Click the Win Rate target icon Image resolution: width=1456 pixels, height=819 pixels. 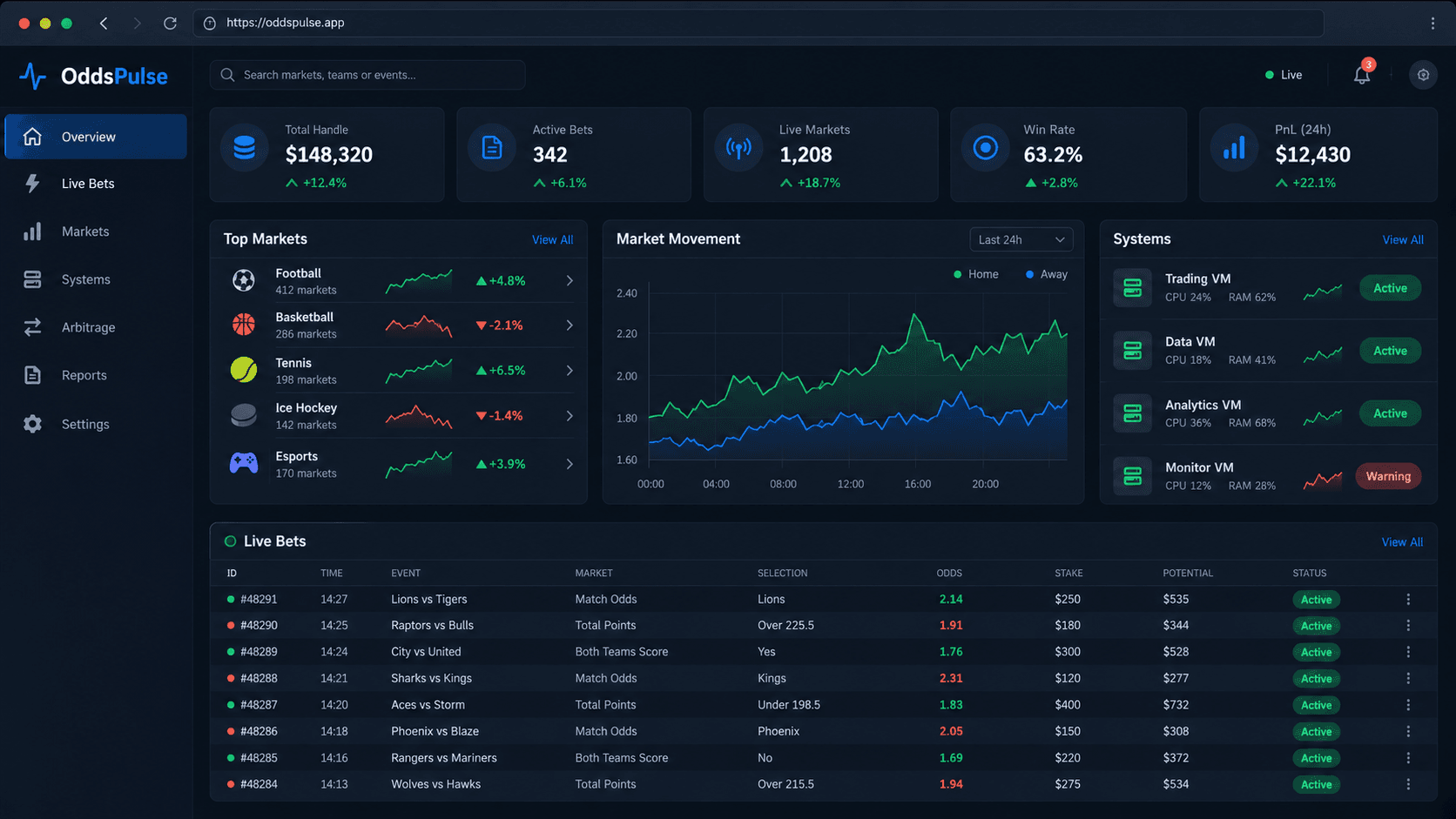pos(986,148)
